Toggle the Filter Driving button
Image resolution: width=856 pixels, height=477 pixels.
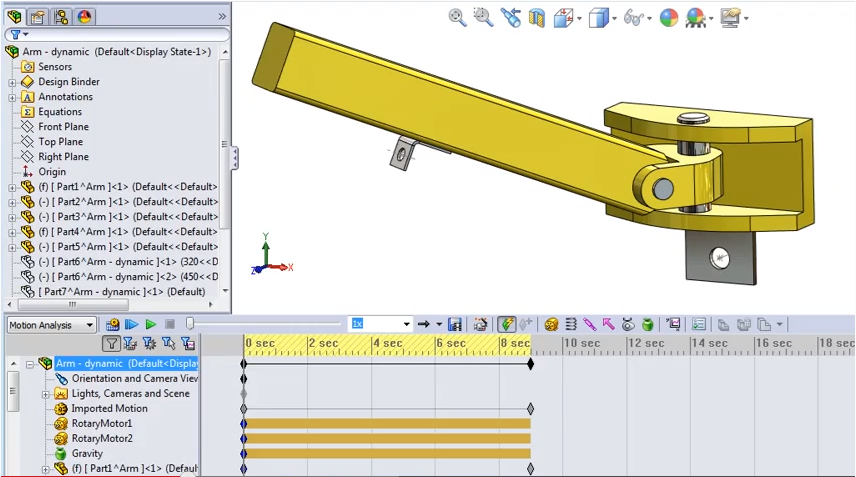pyautogui.click(x=149, y=343)
